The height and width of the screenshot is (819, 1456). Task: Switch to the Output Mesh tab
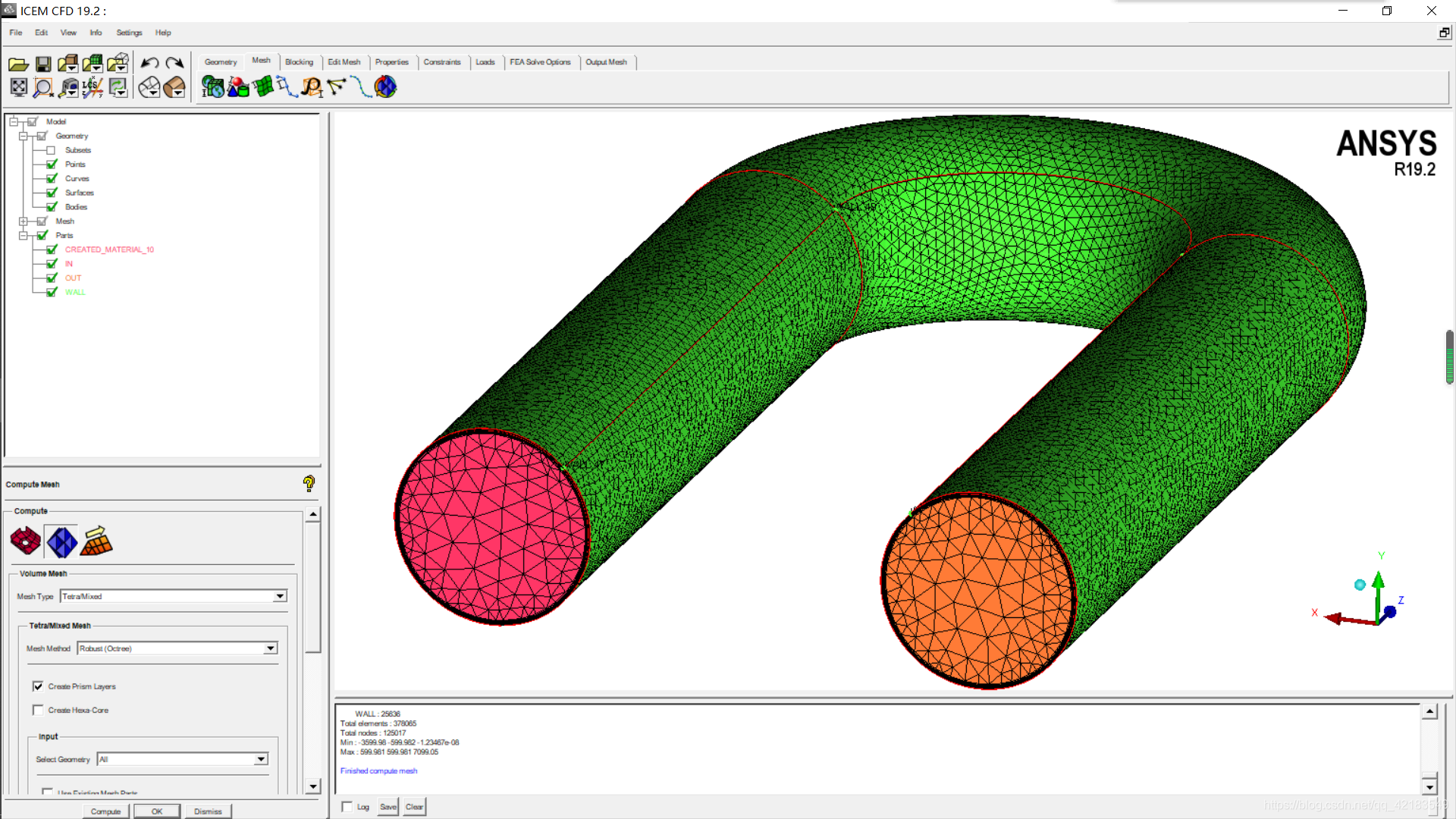point(606,62)
